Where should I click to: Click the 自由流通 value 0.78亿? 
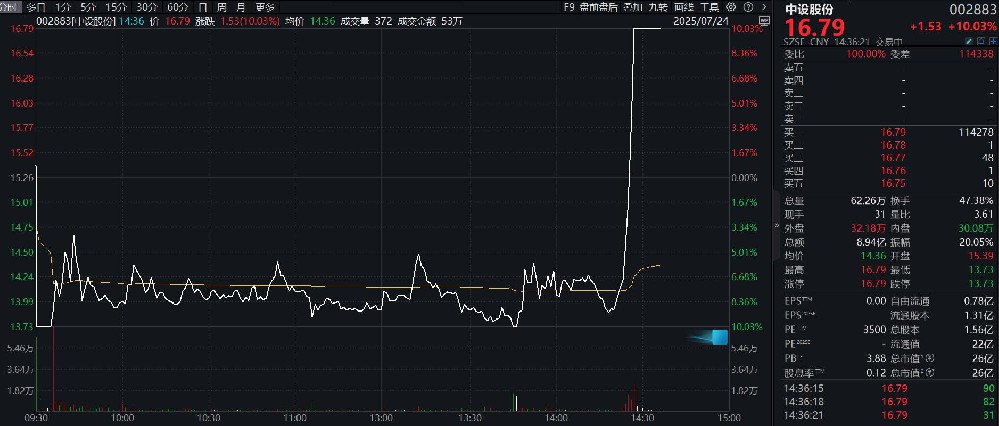click(981, 301)
